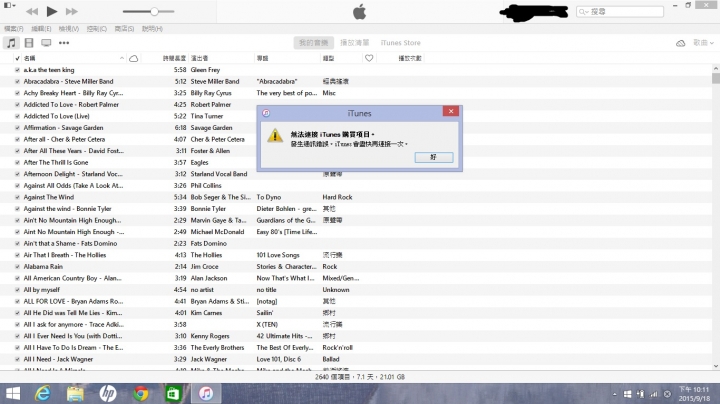720x404 pixels.
Task: Show hidden tray icons arrow
Action: 614,394
